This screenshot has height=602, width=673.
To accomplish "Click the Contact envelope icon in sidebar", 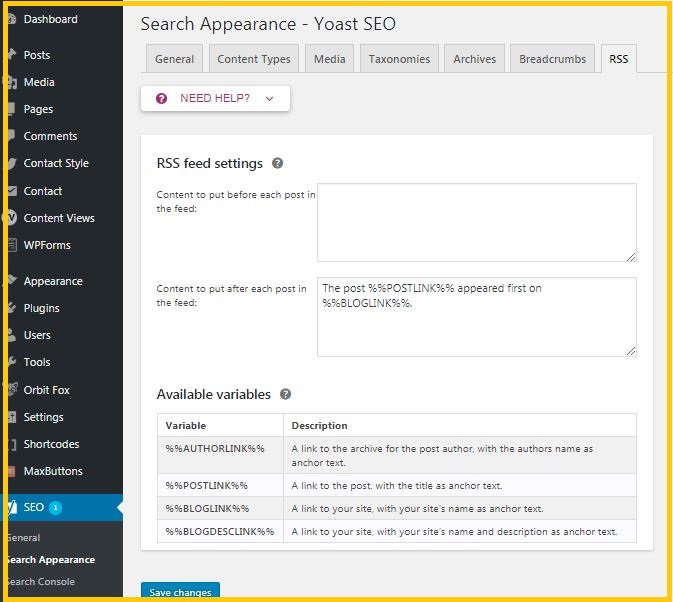I will tap(12, 191).
